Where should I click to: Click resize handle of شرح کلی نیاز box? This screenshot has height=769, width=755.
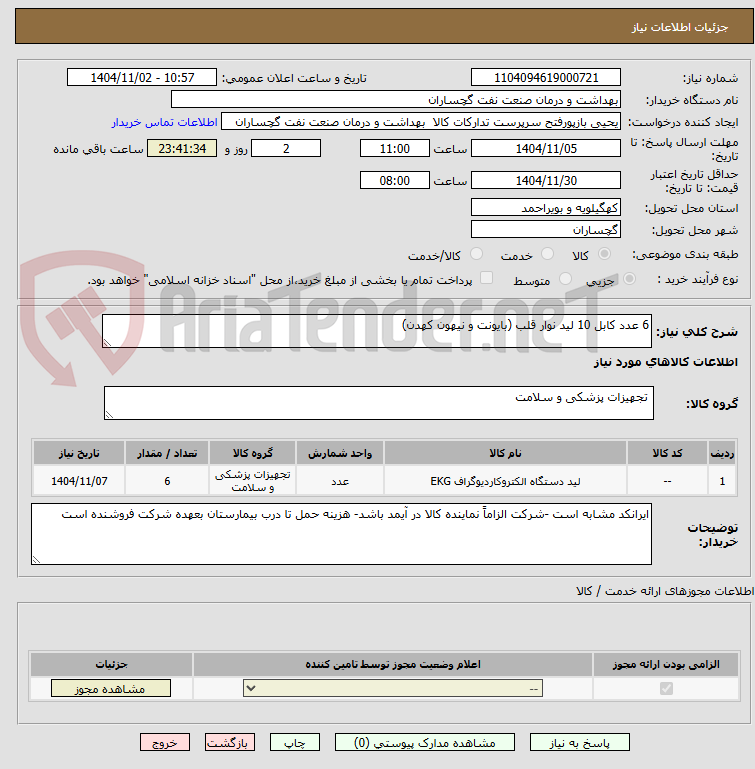tap(107, 343)
